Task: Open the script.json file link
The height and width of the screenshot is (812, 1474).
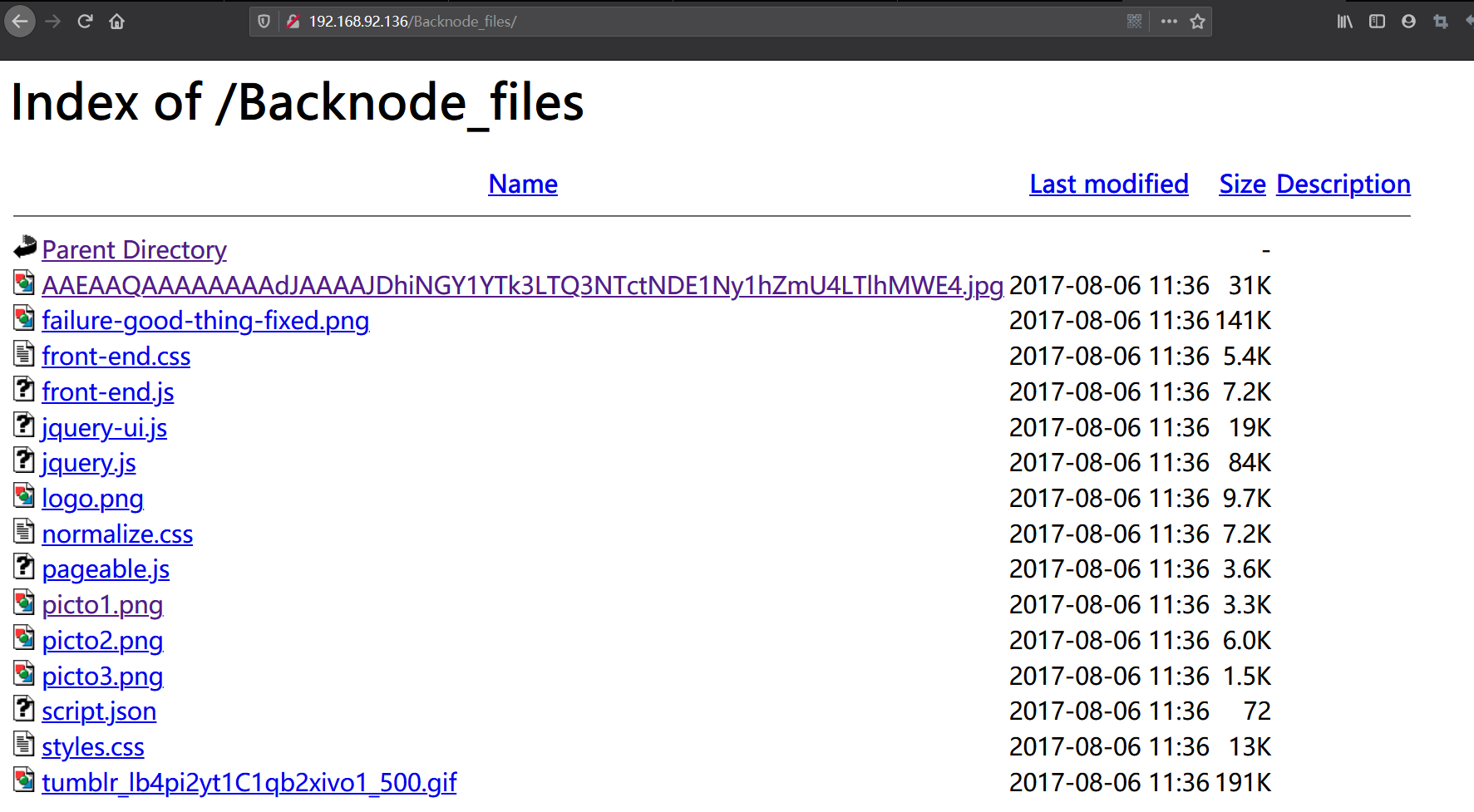Action: point(99,711)
